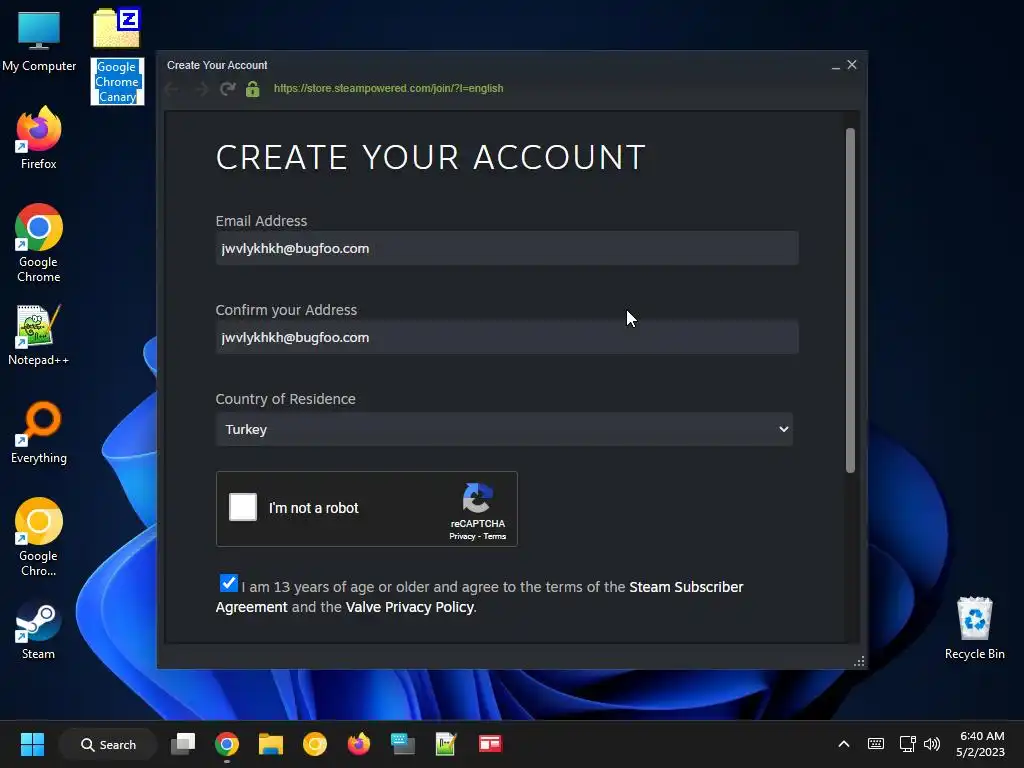The width and height of the screenshot is (1024, 768).
Task: Uncheck the 13 years age agreement checkbox
Action: pos(229,583)
